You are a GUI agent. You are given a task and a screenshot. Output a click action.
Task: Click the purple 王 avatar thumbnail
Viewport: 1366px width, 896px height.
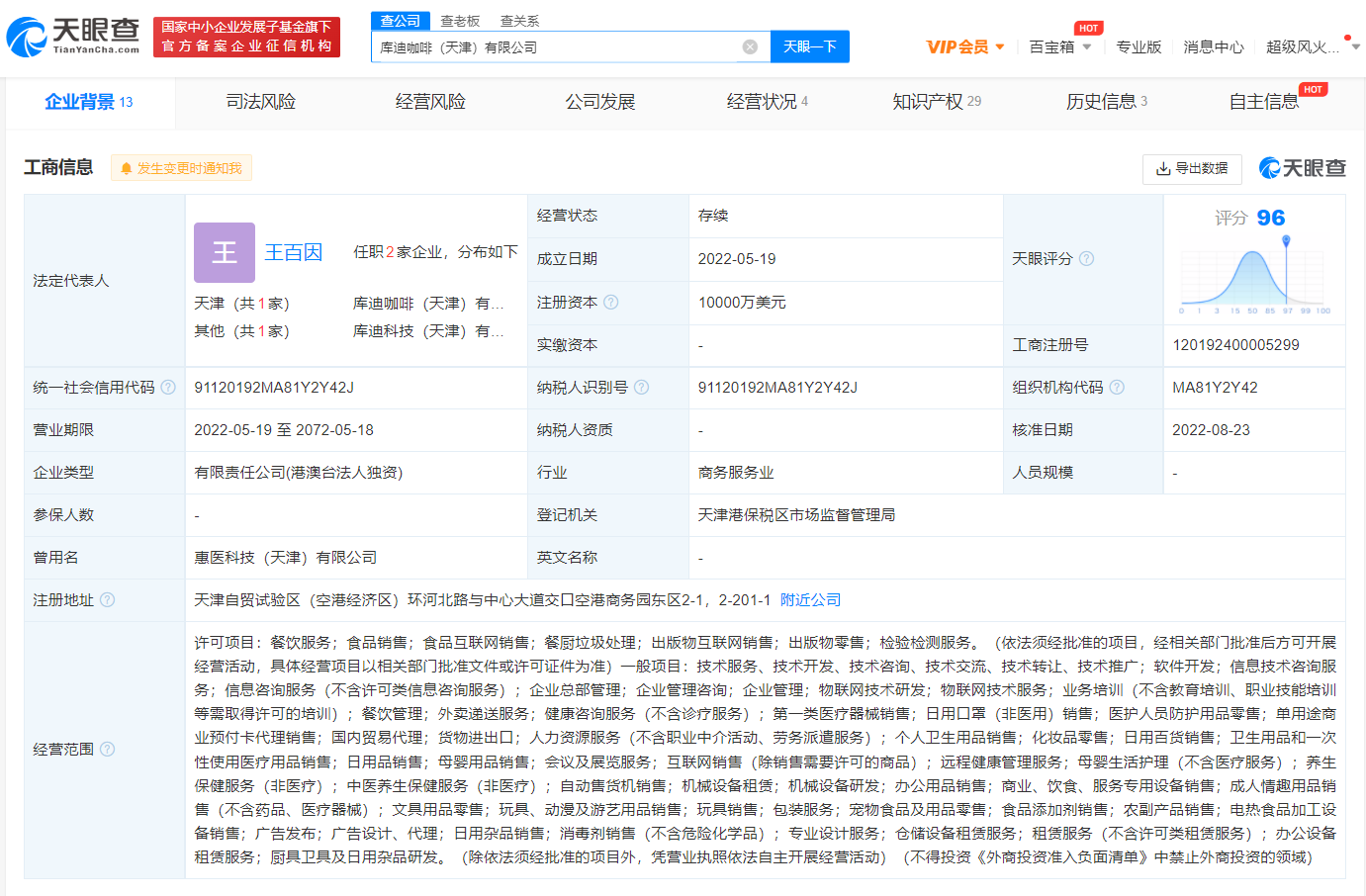[225, 252]
